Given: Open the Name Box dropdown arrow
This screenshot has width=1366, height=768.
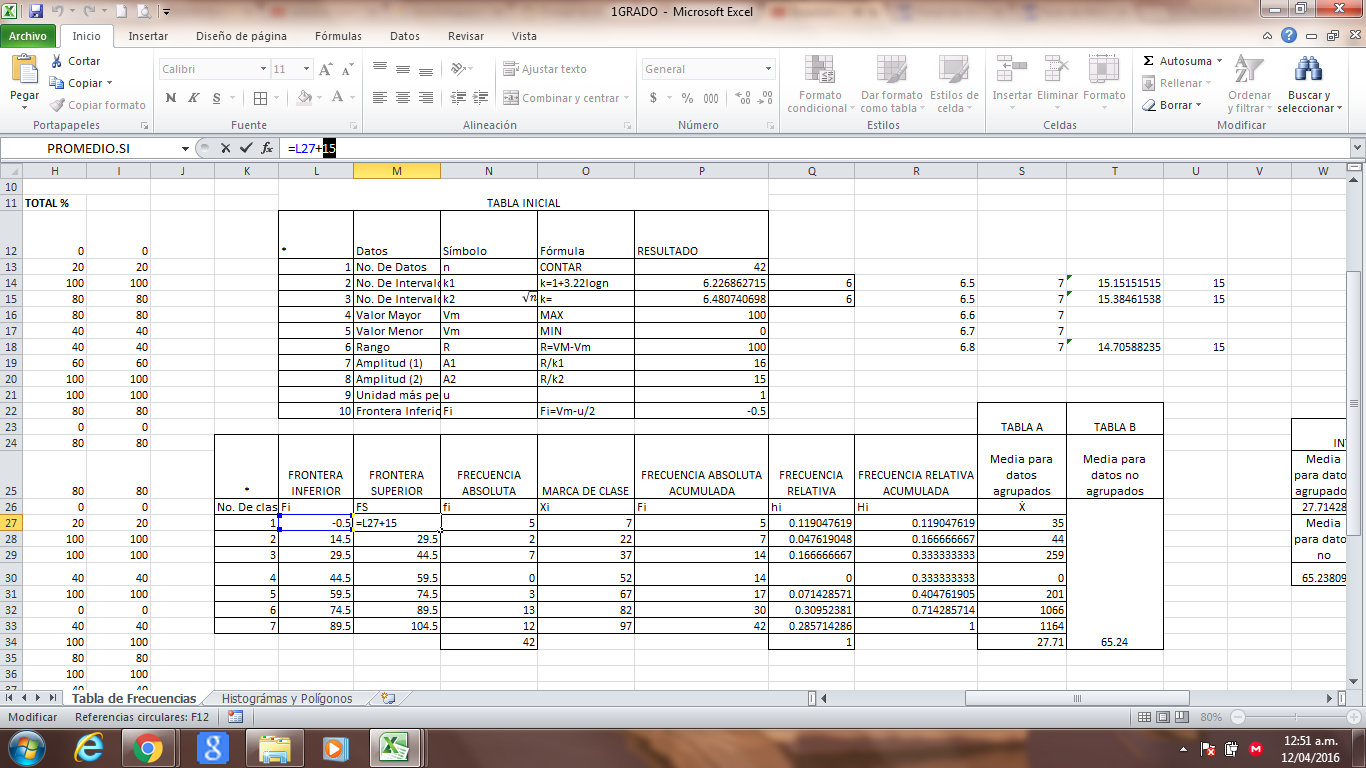Looking at the screenshot, I should point(185,148).
